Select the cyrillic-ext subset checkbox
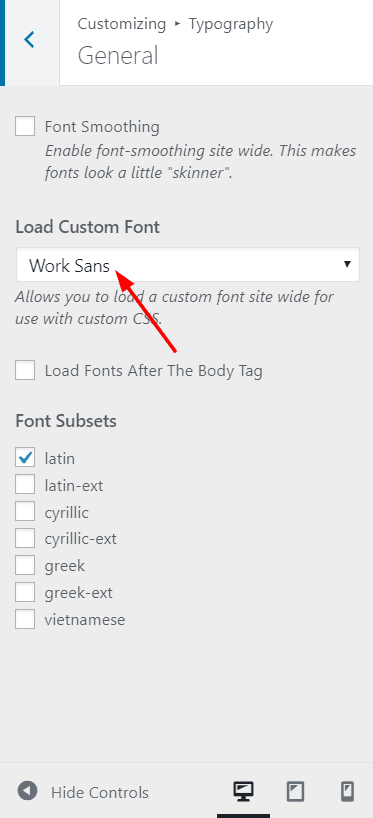The image size is (373, 818). [x=25, y=538]
